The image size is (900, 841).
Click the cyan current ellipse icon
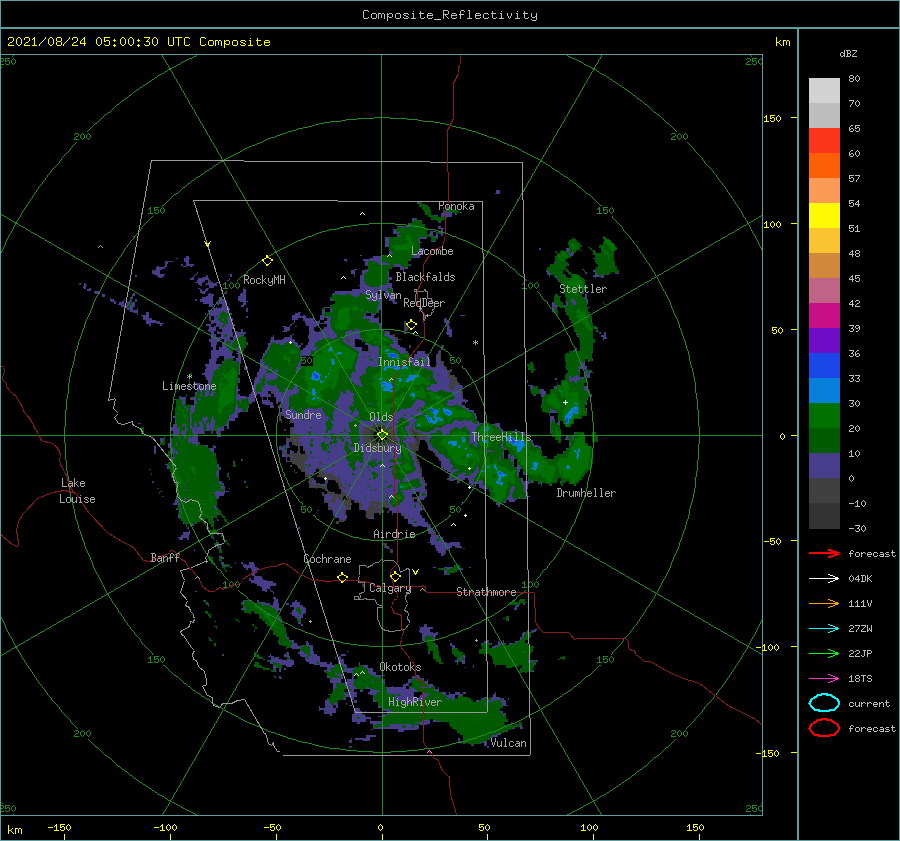824,703
